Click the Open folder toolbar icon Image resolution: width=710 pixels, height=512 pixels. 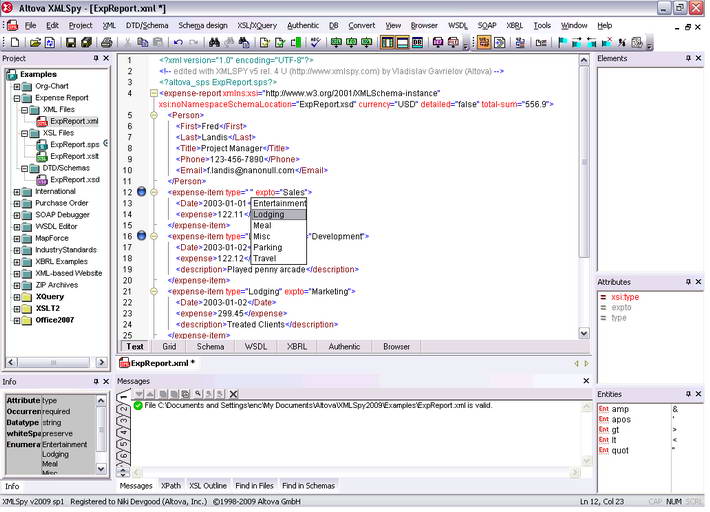pos(35,43)
